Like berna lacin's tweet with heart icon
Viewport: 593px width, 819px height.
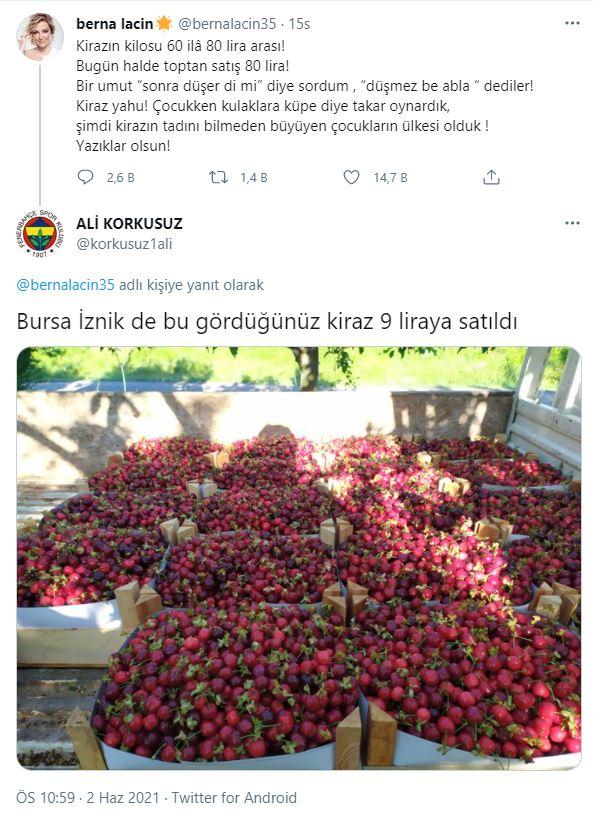click(351, 178)
